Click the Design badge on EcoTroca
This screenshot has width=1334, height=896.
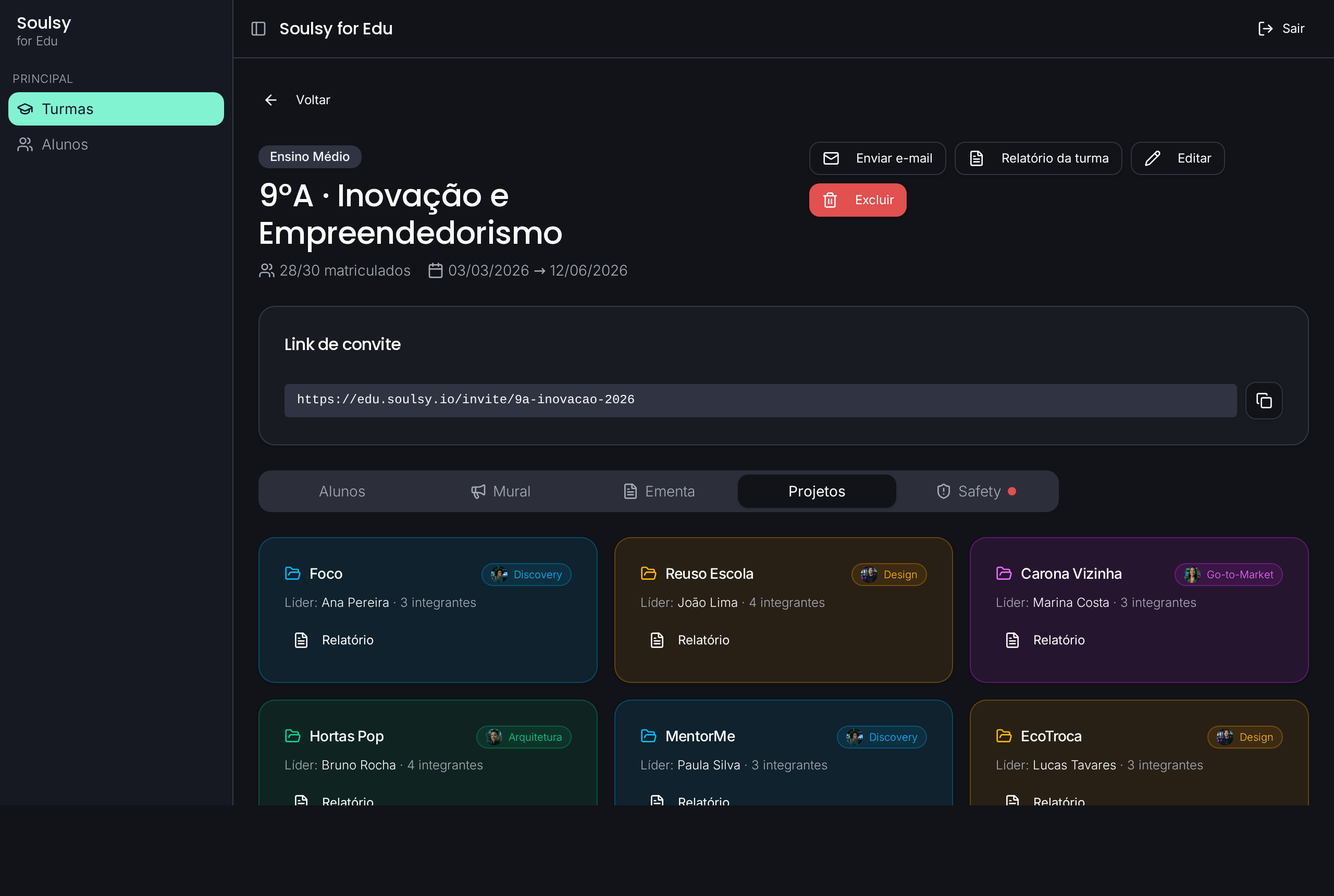coord(1245,737)
